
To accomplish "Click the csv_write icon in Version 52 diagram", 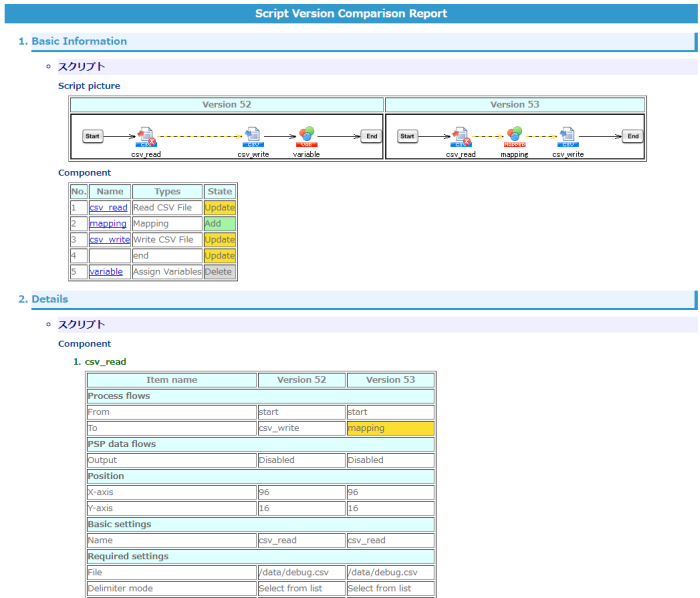I will click(x=253, y=136).
